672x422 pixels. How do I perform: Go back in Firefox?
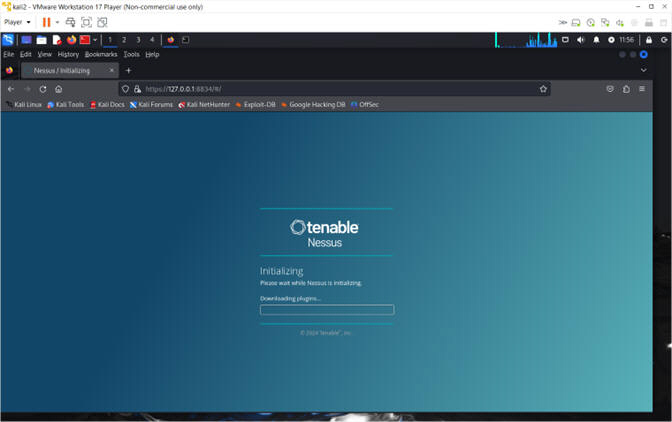[11, 89]
